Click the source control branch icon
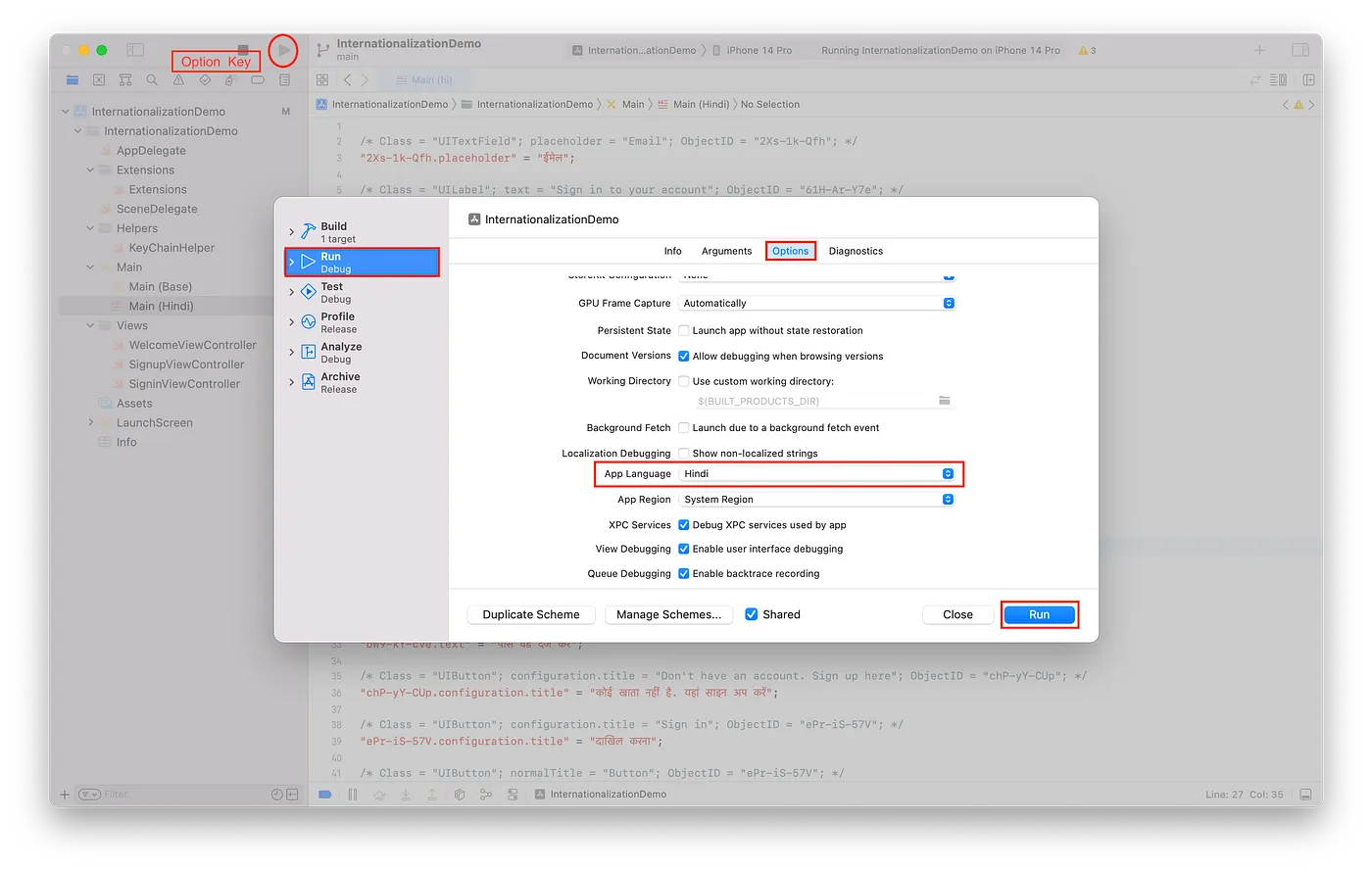The image size is (1372, 872). click(322, 50)
